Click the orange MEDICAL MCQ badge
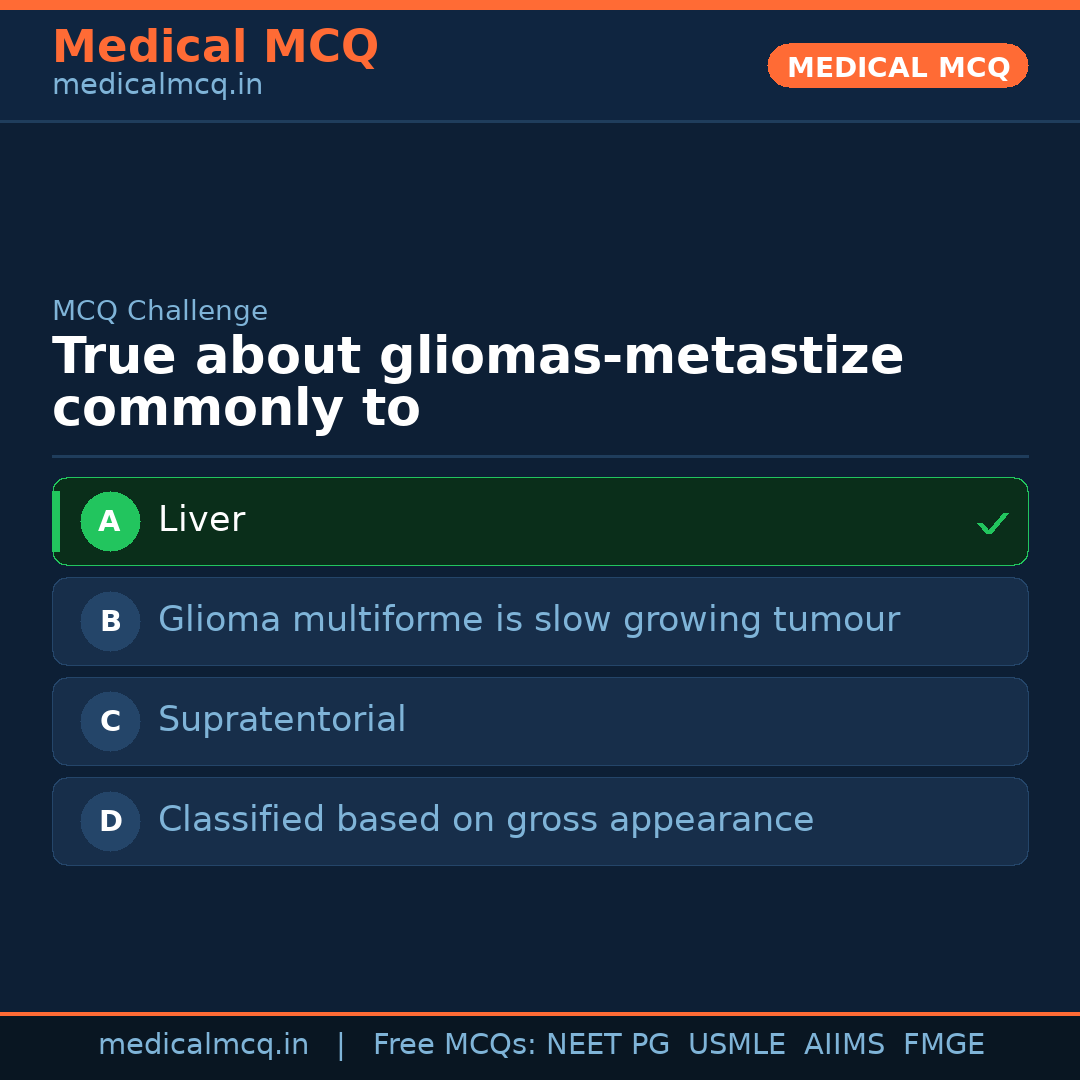This screenshot has height=1080, width=1080. point(897,66)
